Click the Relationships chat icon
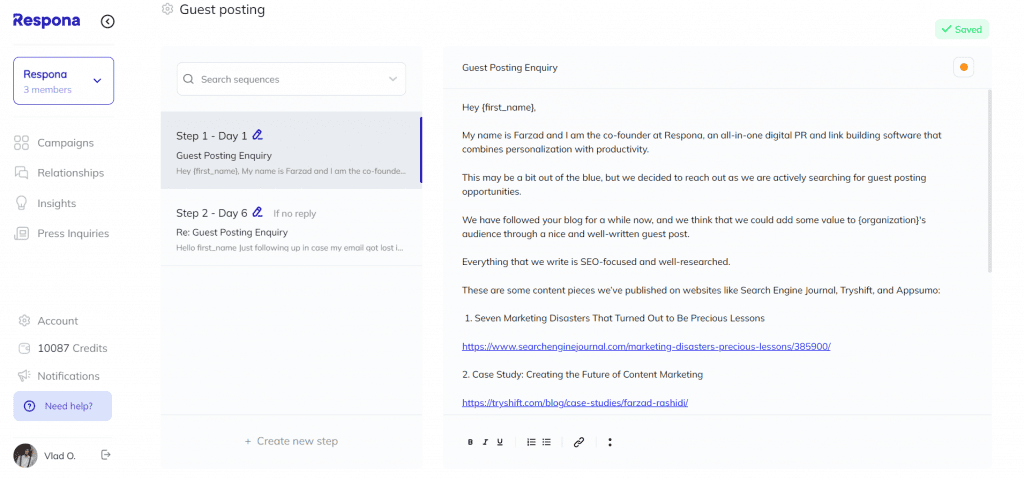This screenshot has height=479, width=1024. 22,173
